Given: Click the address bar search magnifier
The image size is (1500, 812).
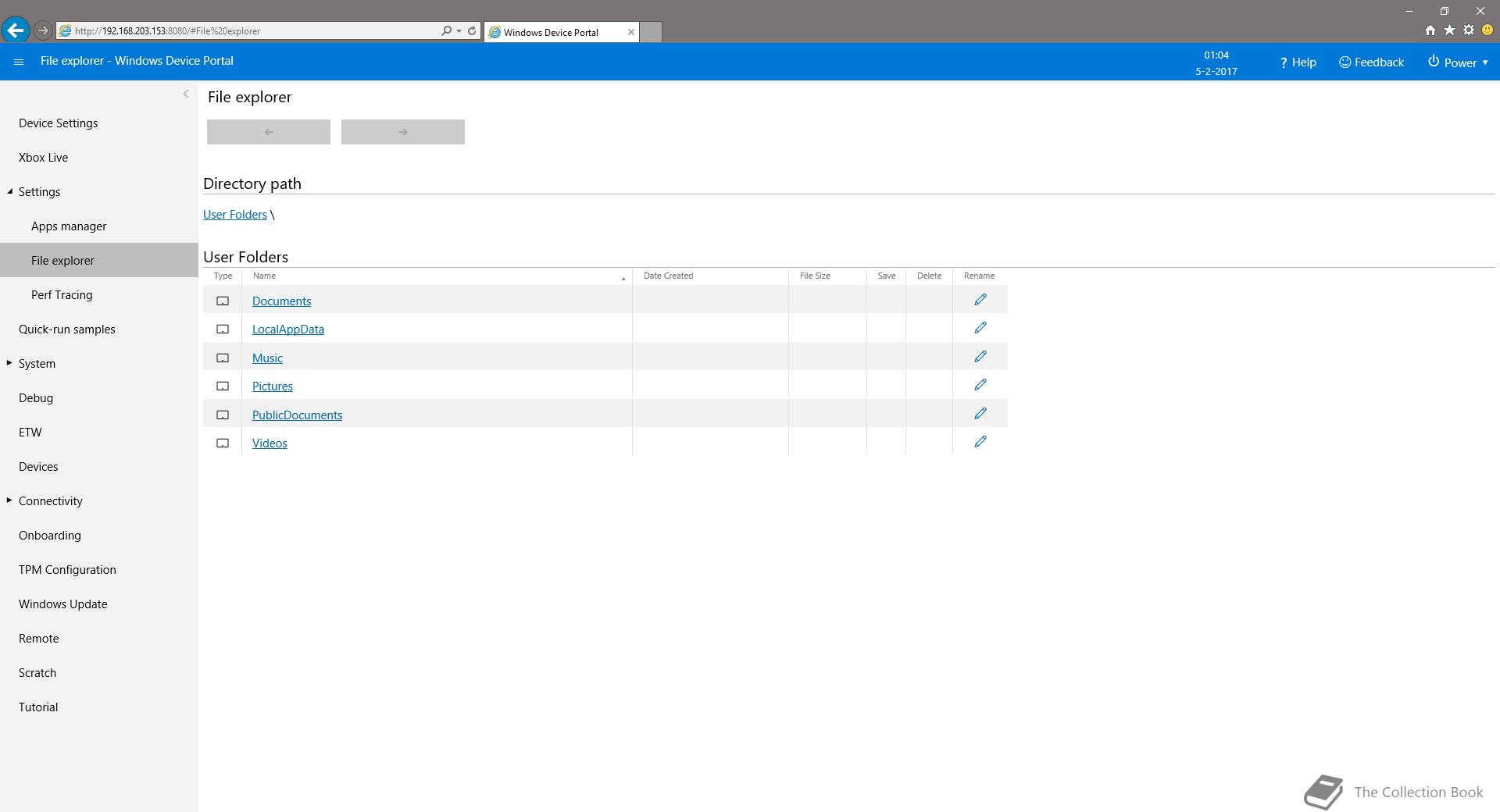Looking at the screenshot, I should (x=446, y=30).
